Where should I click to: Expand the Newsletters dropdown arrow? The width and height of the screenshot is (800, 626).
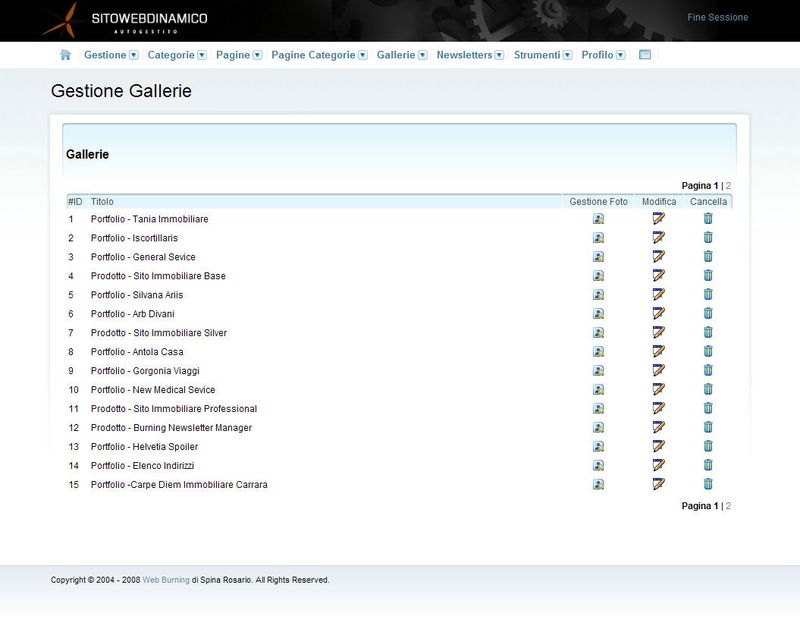499,55
